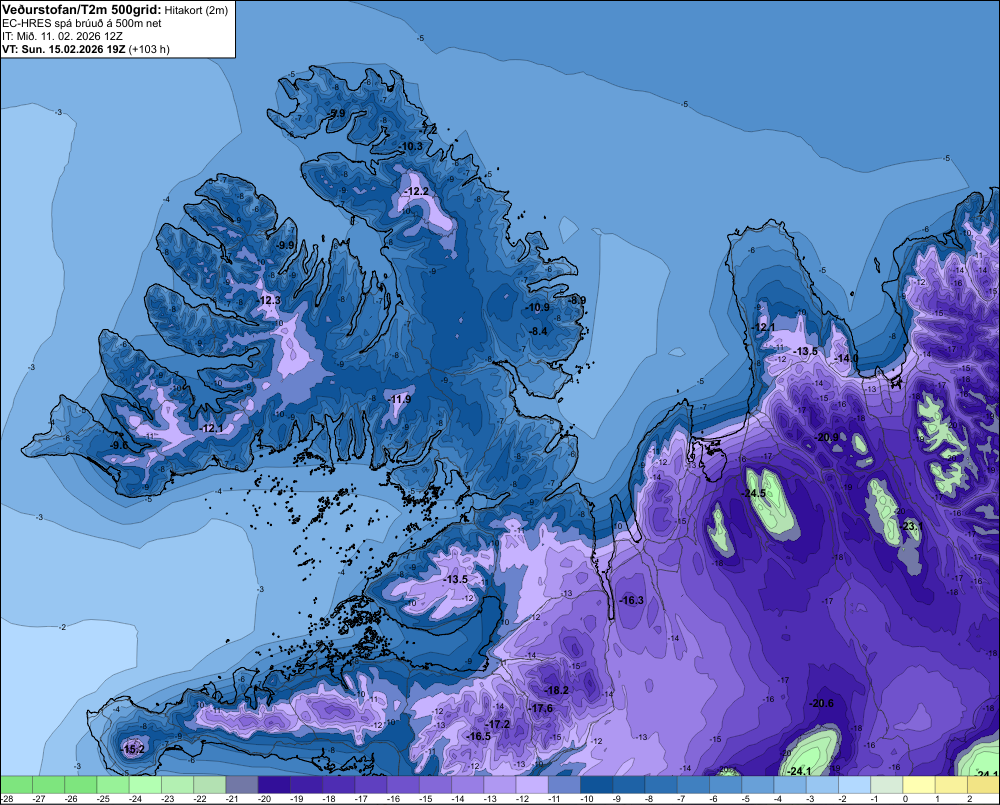Image resolution: width=1000 pixels, height=805 pixels.
Task: Select the -16.3 temperature label
Action: pos(631,600)
